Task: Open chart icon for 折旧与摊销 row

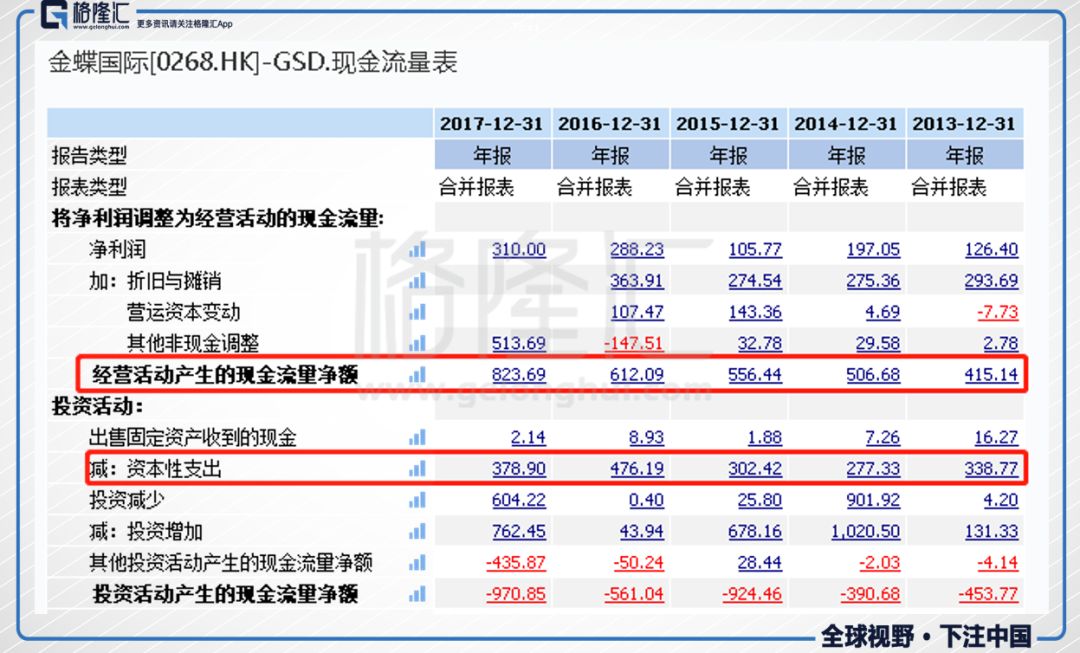Action: click(x=417, y=280)
